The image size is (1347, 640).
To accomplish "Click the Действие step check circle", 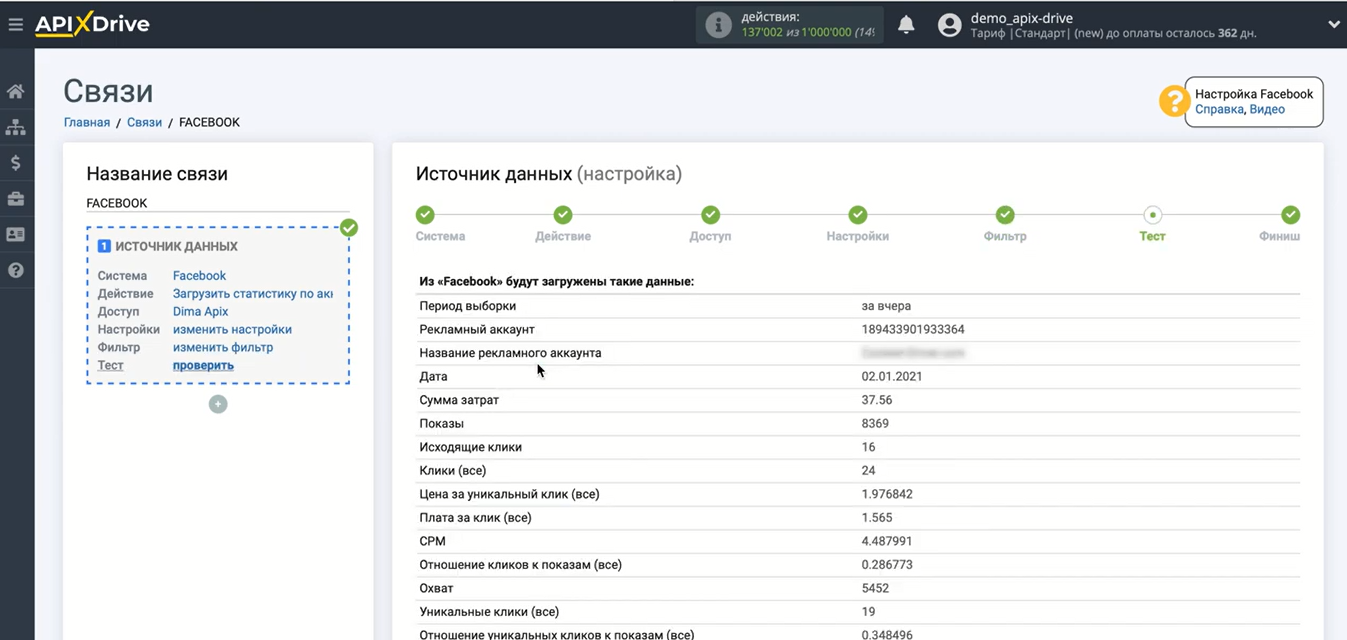I will click(x=563, y=215).
